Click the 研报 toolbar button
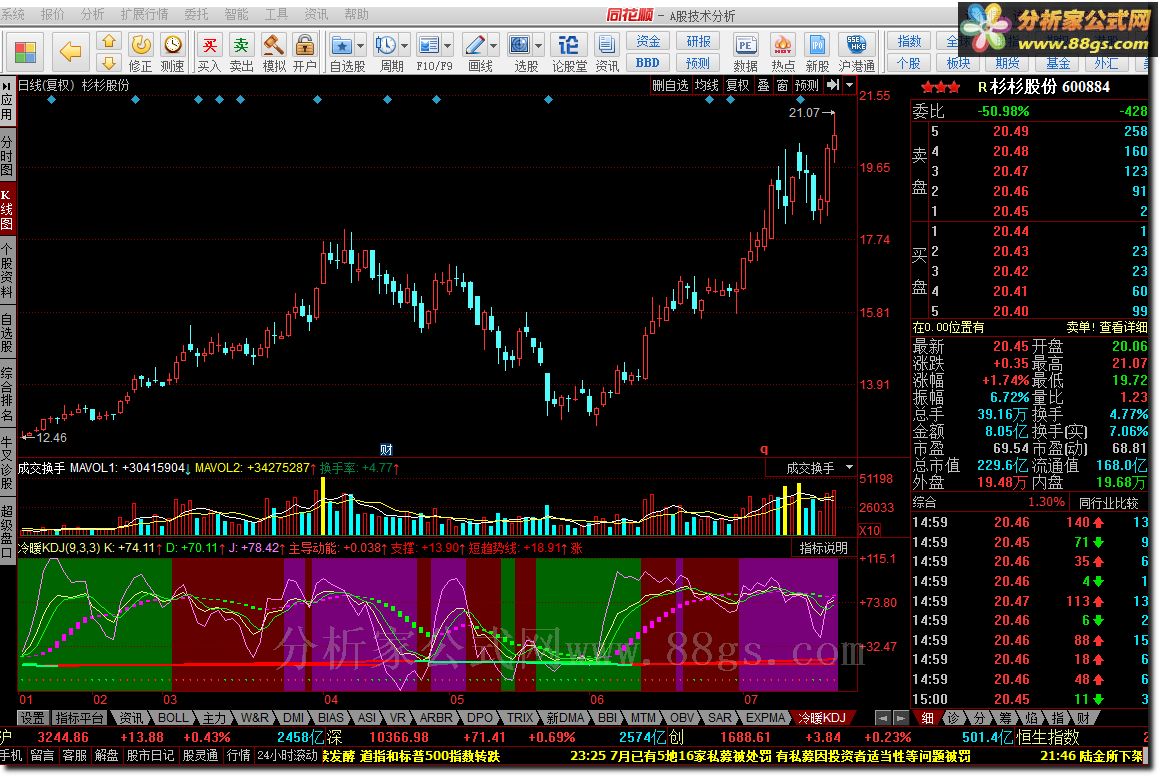 pyautogui.click(x=698, y=41)
